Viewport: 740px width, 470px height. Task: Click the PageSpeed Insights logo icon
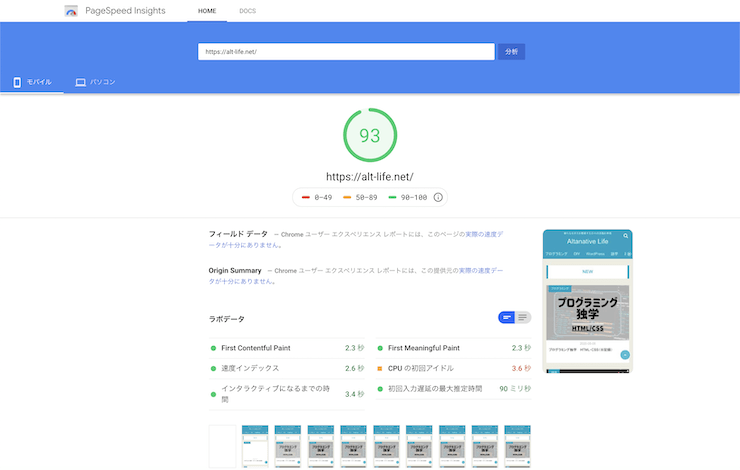(71, 11)
